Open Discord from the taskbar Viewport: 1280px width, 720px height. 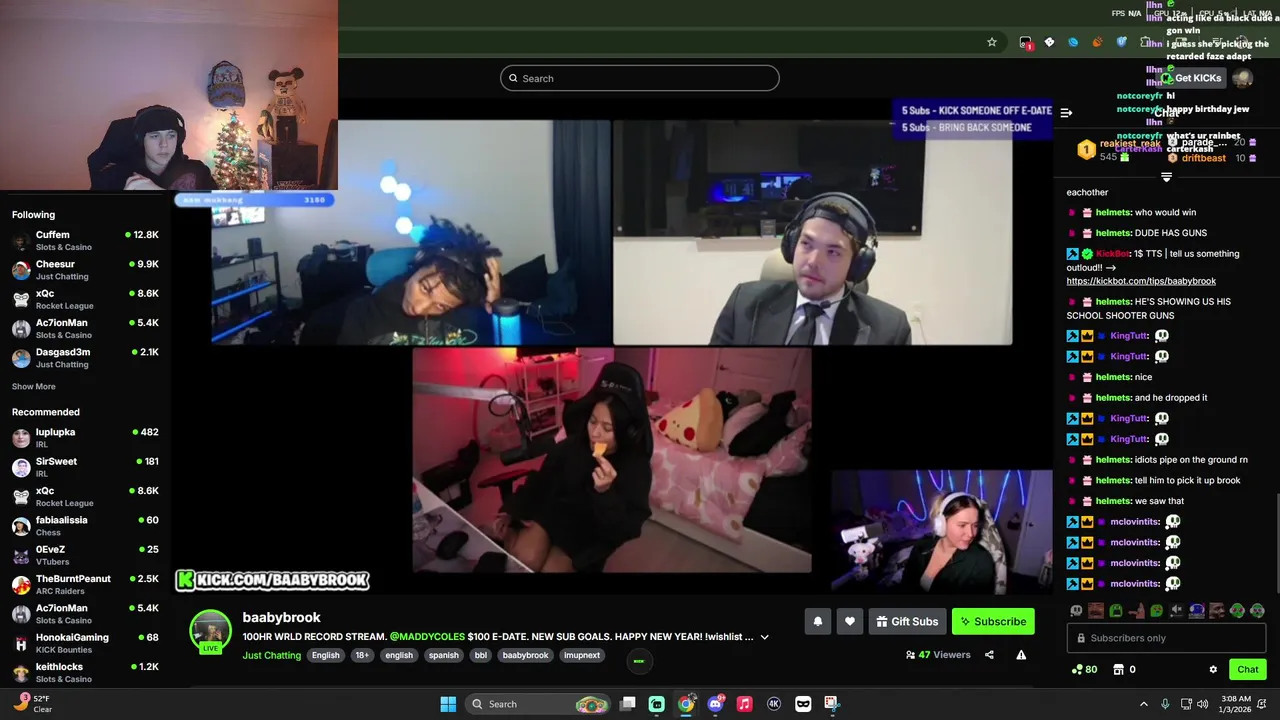coord(715,704)
